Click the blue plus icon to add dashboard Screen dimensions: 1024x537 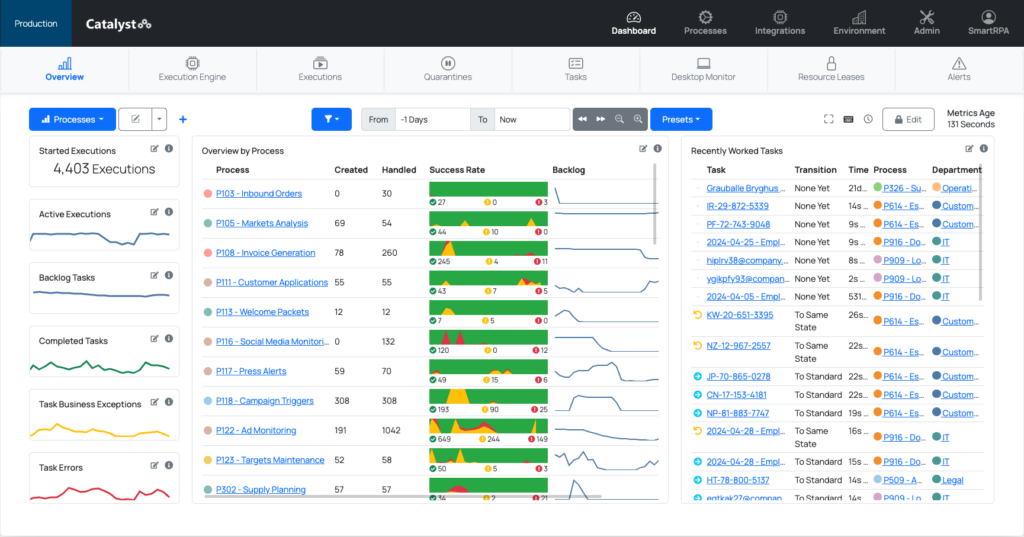[x=183, y=119]
